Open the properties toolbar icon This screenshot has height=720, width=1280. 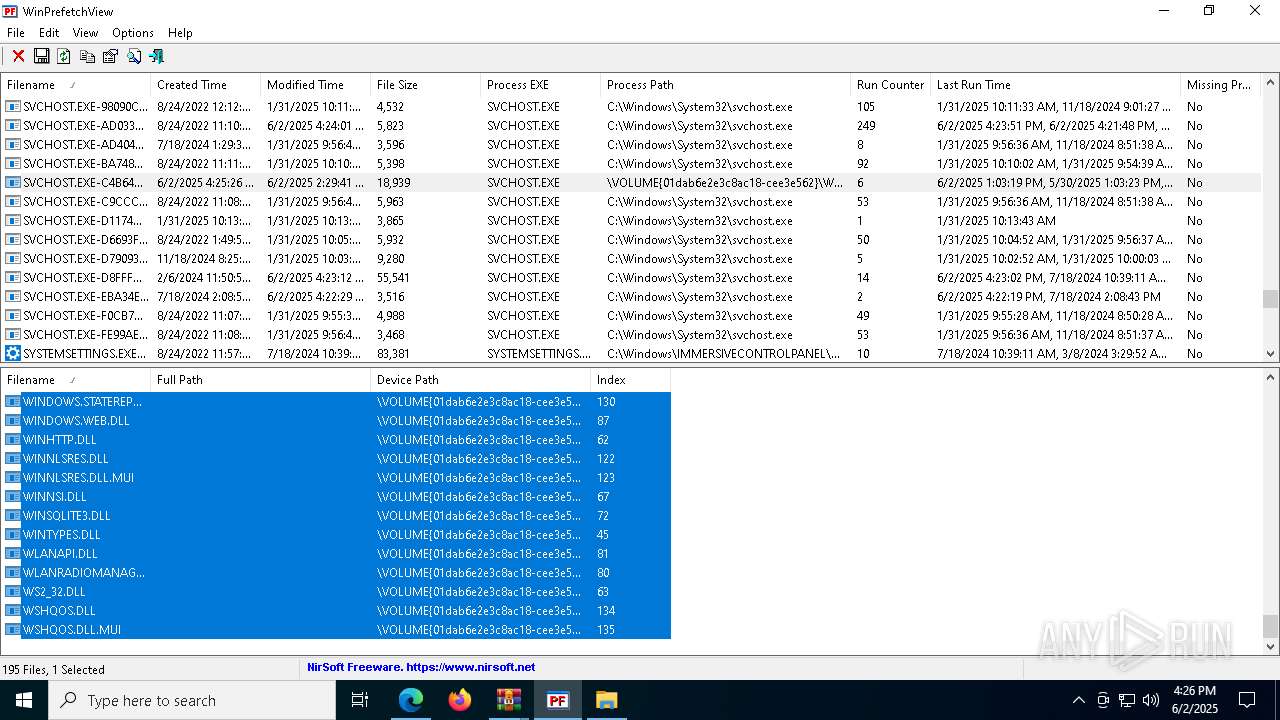[110, 57]
